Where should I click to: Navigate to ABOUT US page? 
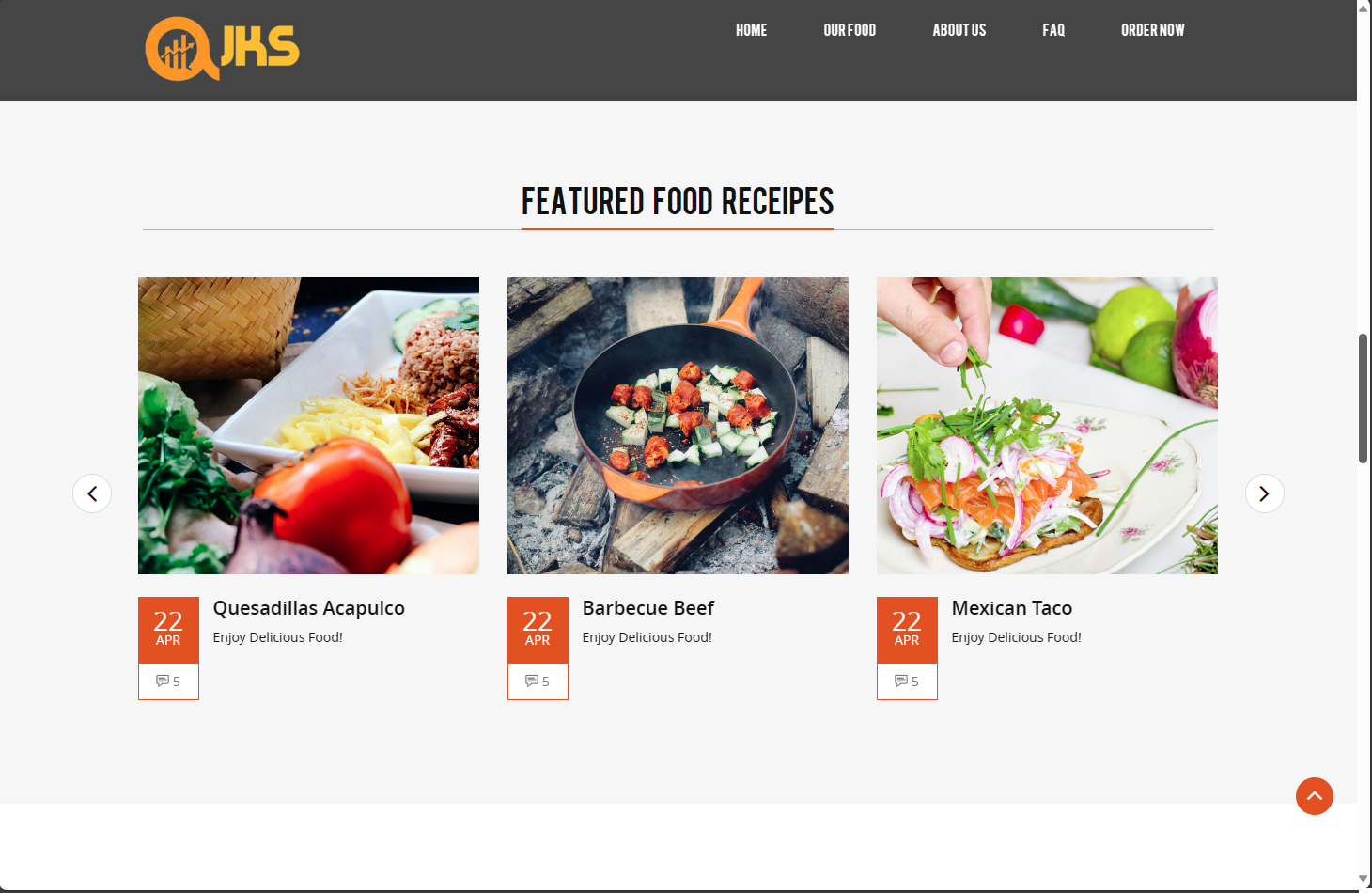pos(959,30)
